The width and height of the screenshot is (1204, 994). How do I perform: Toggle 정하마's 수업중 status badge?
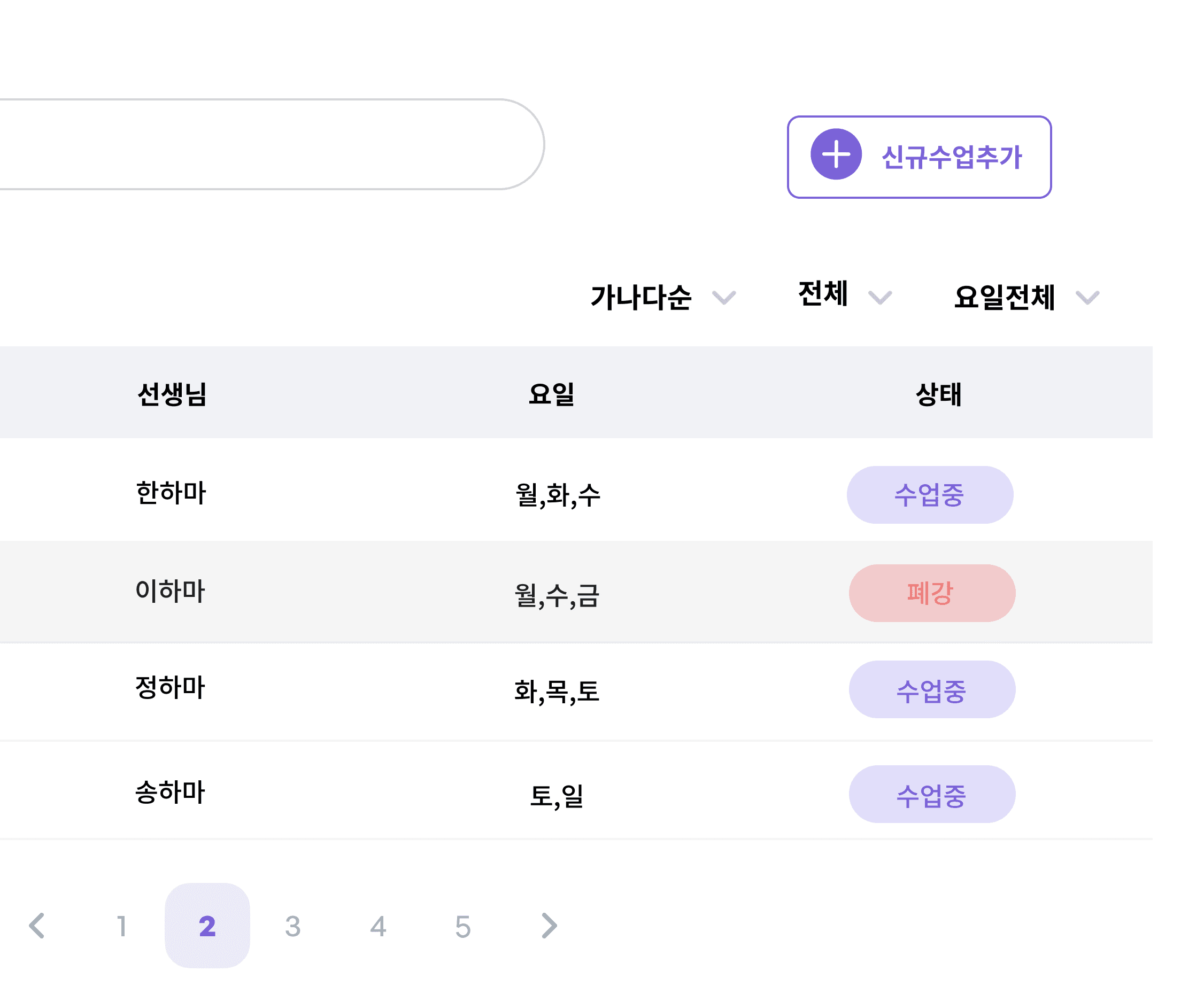point(931,690)
